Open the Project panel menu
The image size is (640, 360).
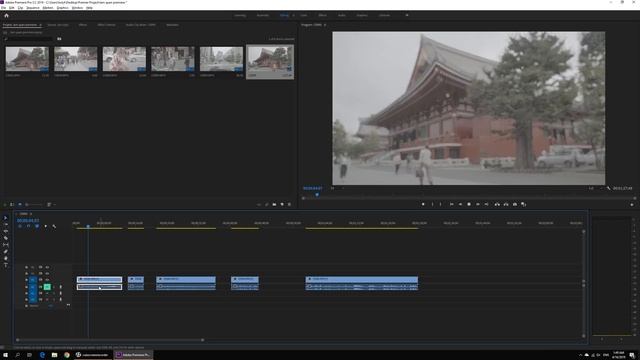tap(40, 25)
